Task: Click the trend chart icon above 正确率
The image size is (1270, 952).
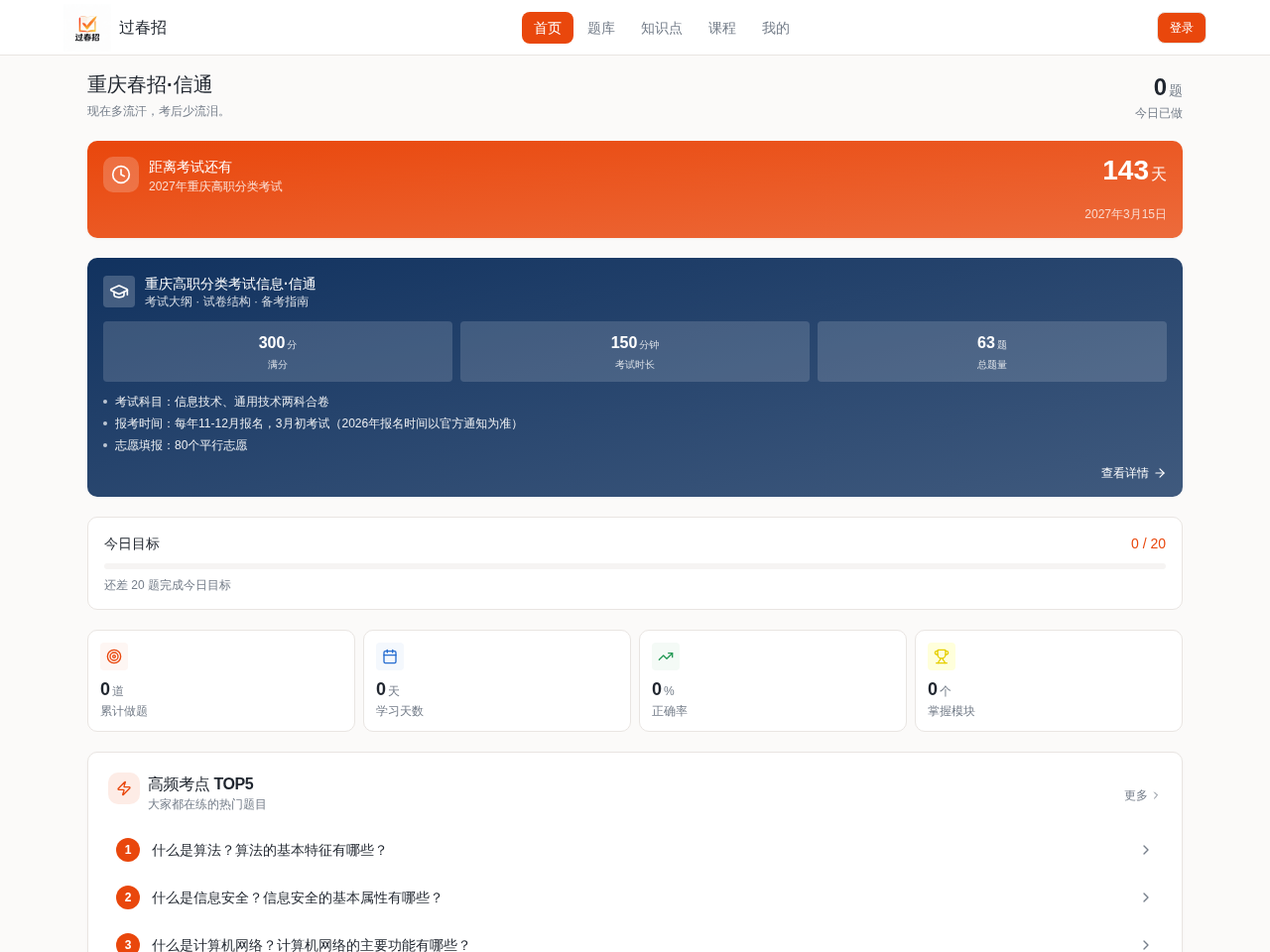Action: point(666,656)
